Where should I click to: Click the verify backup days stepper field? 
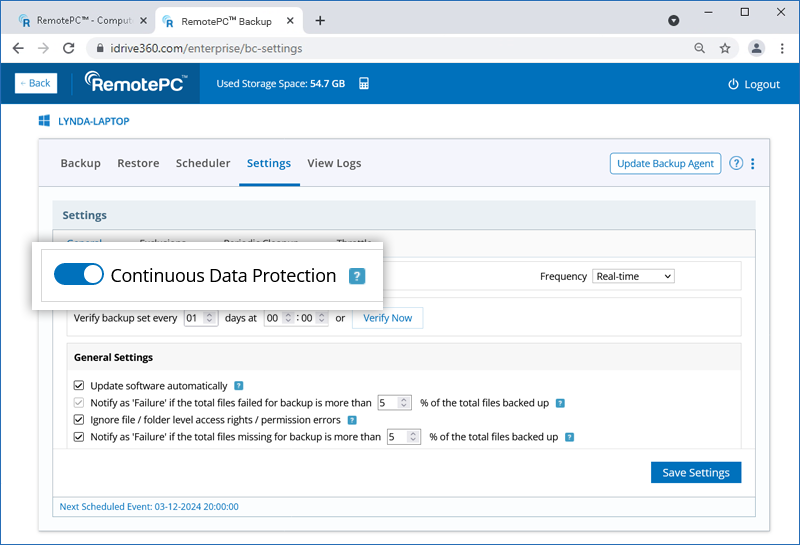(200, 318)
